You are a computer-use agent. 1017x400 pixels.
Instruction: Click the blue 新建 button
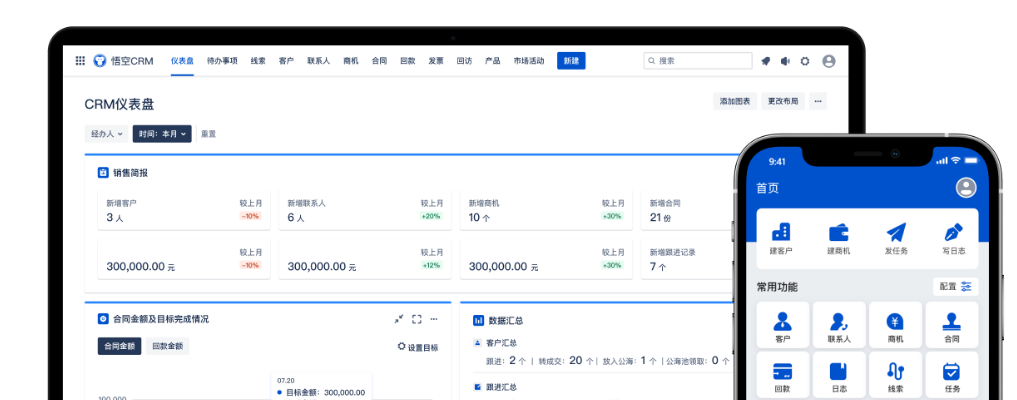571,61
